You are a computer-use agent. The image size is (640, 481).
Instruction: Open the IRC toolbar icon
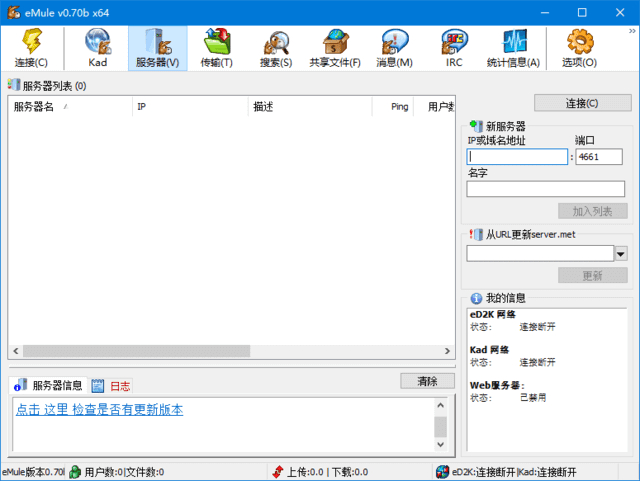point(454,48)
